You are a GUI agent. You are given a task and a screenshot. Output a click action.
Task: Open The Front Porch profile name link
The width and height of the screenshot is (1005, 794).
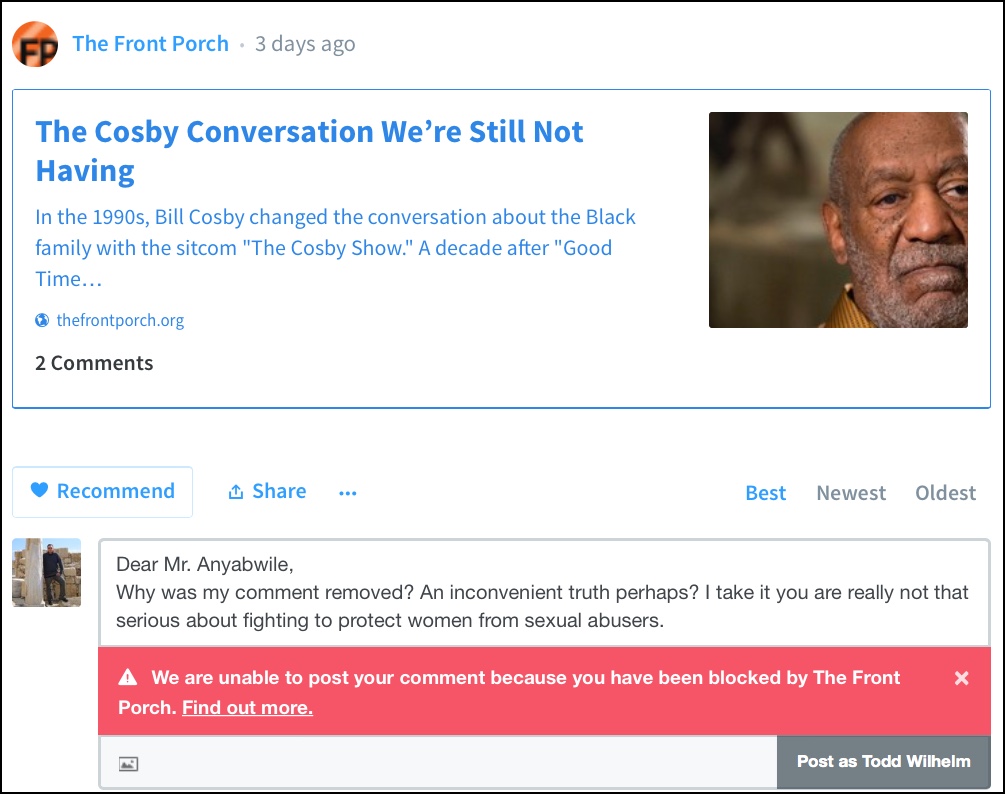150,44
